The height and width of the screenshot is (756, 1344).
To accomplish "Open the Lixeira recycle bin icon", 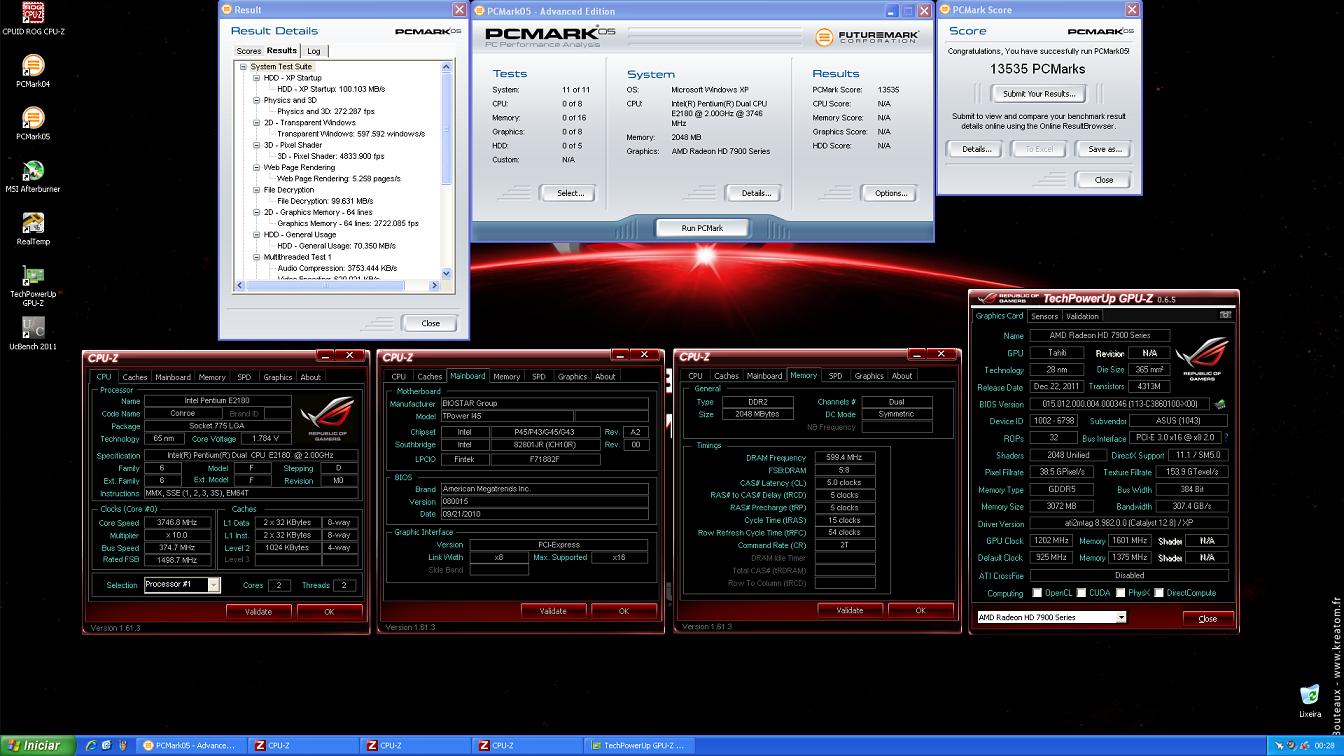I will tap(1309, 700).
